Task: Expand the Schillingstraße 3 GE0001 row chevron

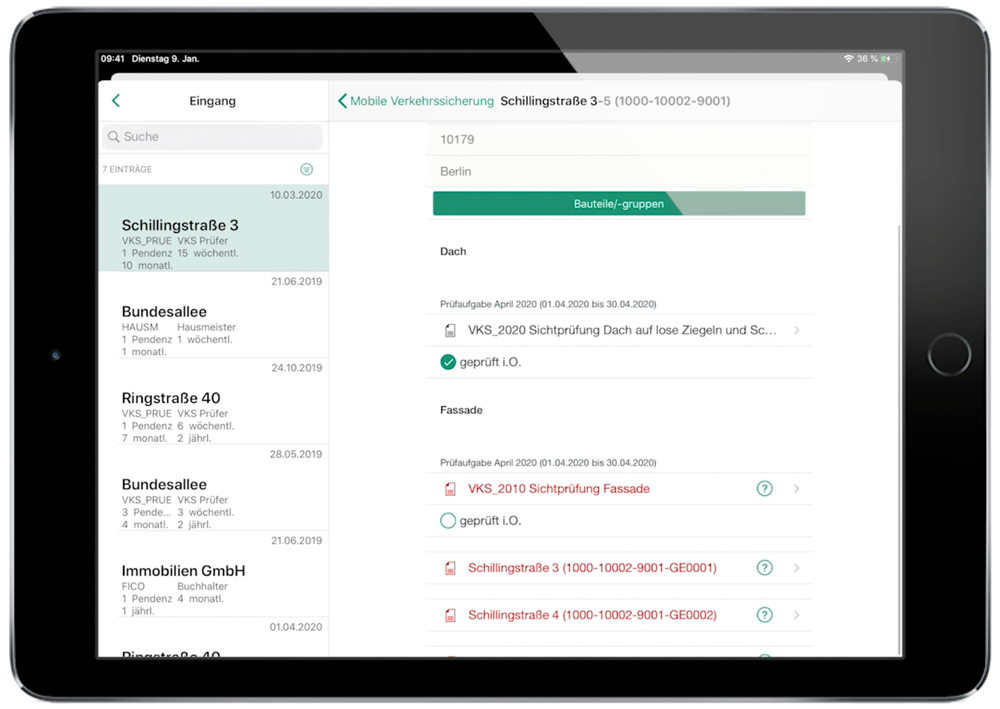Action: coord(796,568)
